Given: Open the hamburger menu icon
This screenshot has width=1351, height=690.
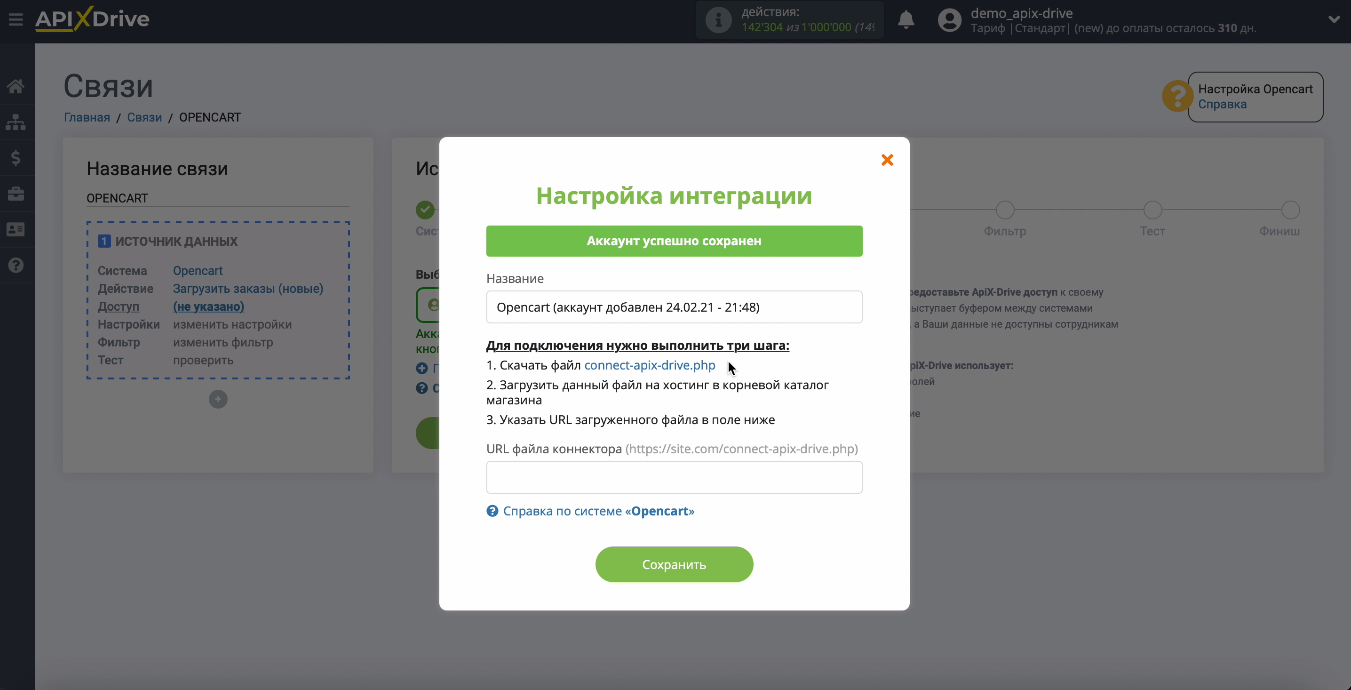Looking at the screenshot, I should [x=15, y=20].
